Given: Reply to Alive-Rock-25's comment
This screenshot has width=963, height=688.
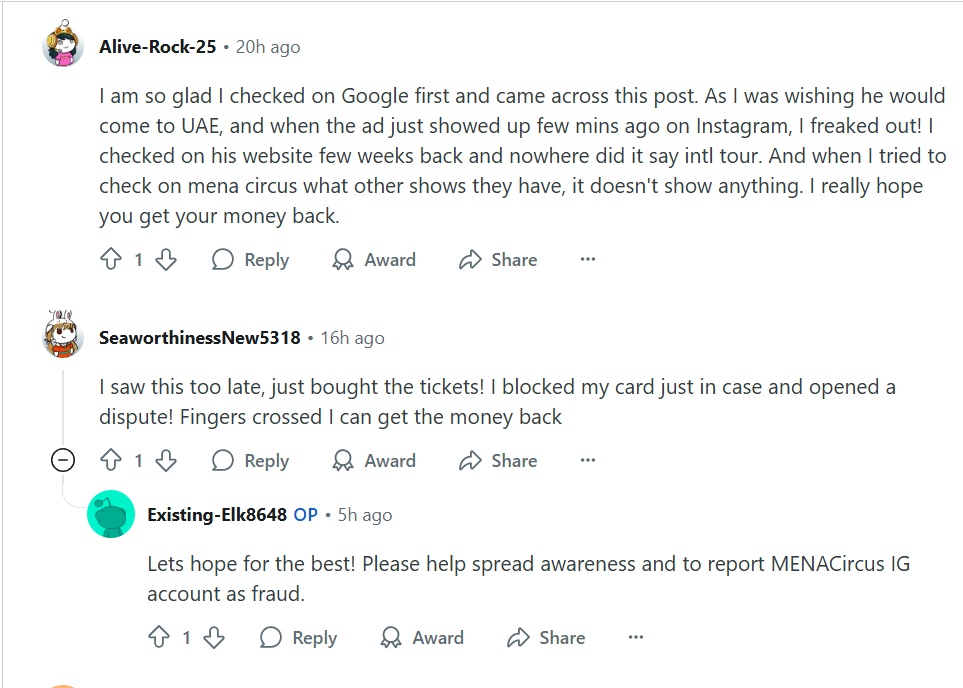Looking at the screenshot, I should pyautogui.click(x=250, y=260).
